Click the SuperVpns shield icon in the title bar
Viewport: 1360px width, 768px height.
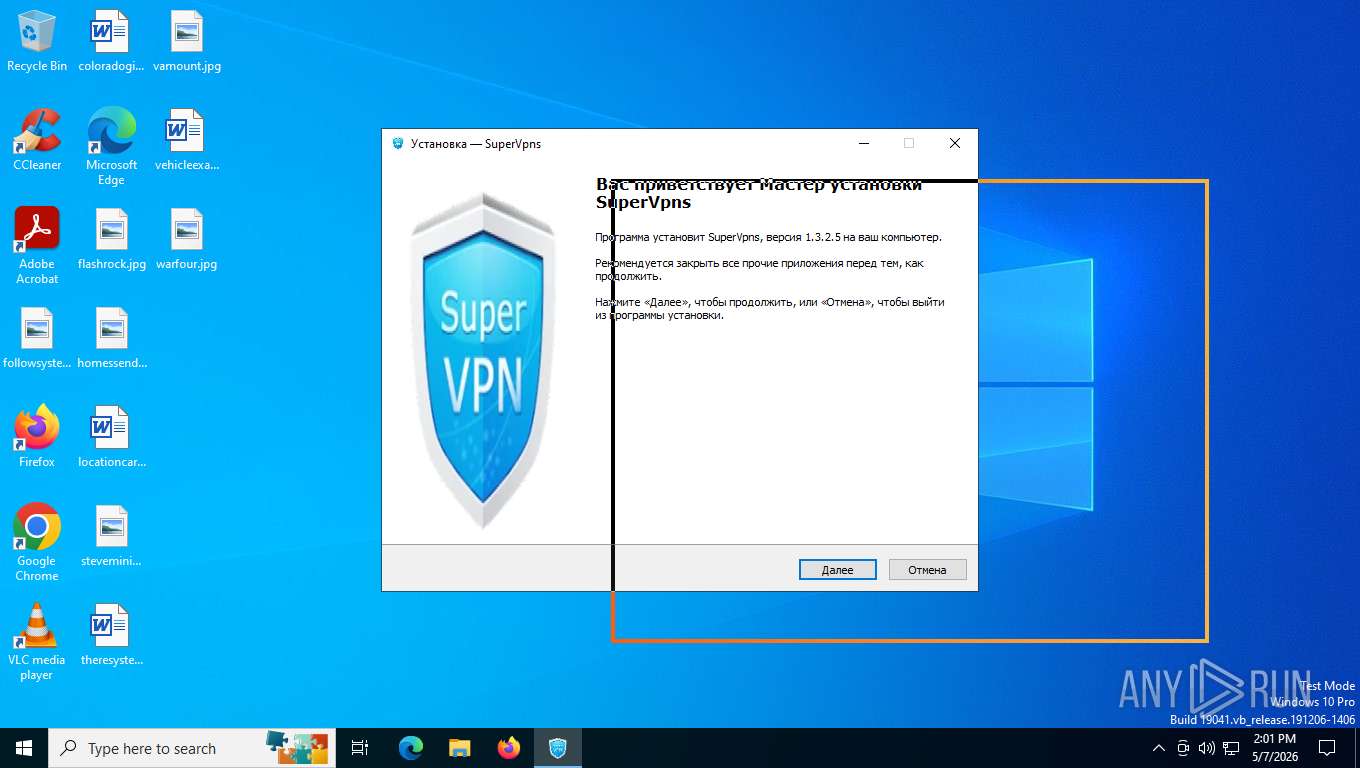point(398,143)
